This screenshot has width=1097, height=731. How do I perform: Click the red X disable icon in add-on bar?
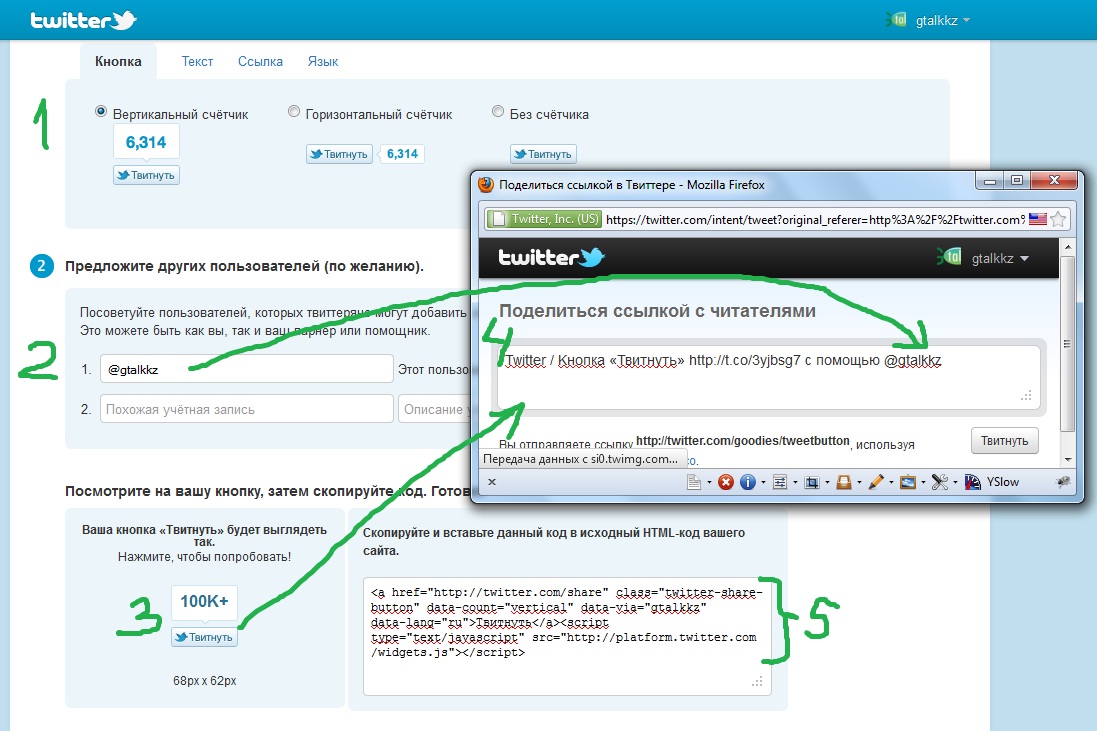pos(726,482)
